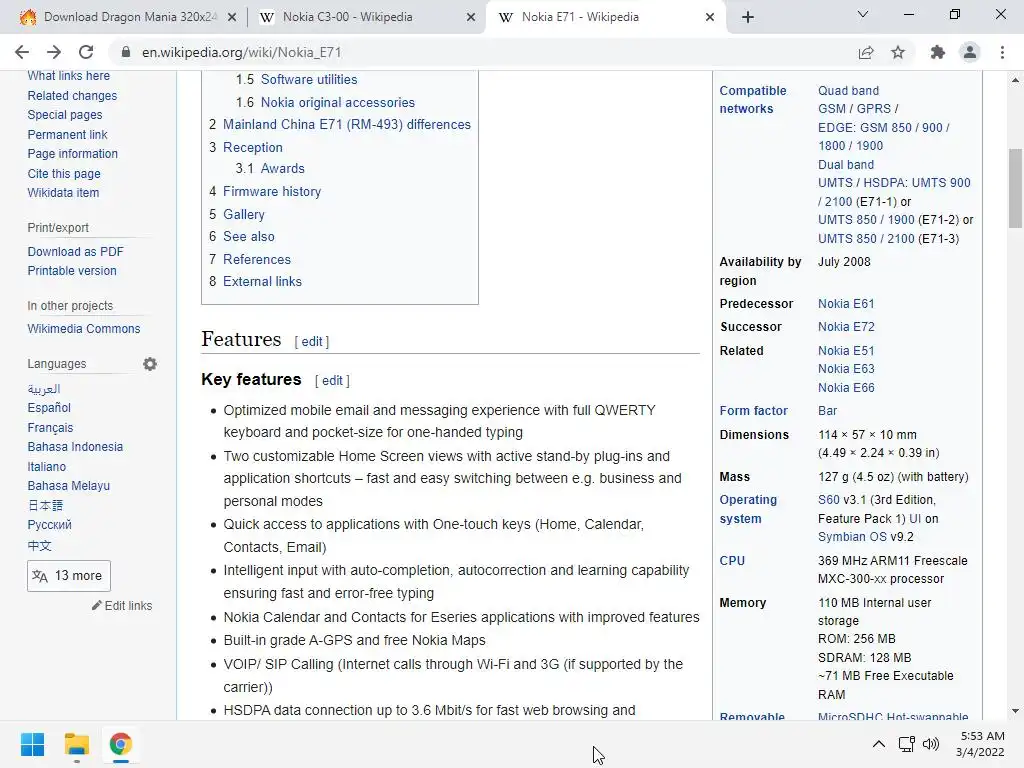Open the Printable version link
1024x768 pixels.
click(x=72, y=270)
